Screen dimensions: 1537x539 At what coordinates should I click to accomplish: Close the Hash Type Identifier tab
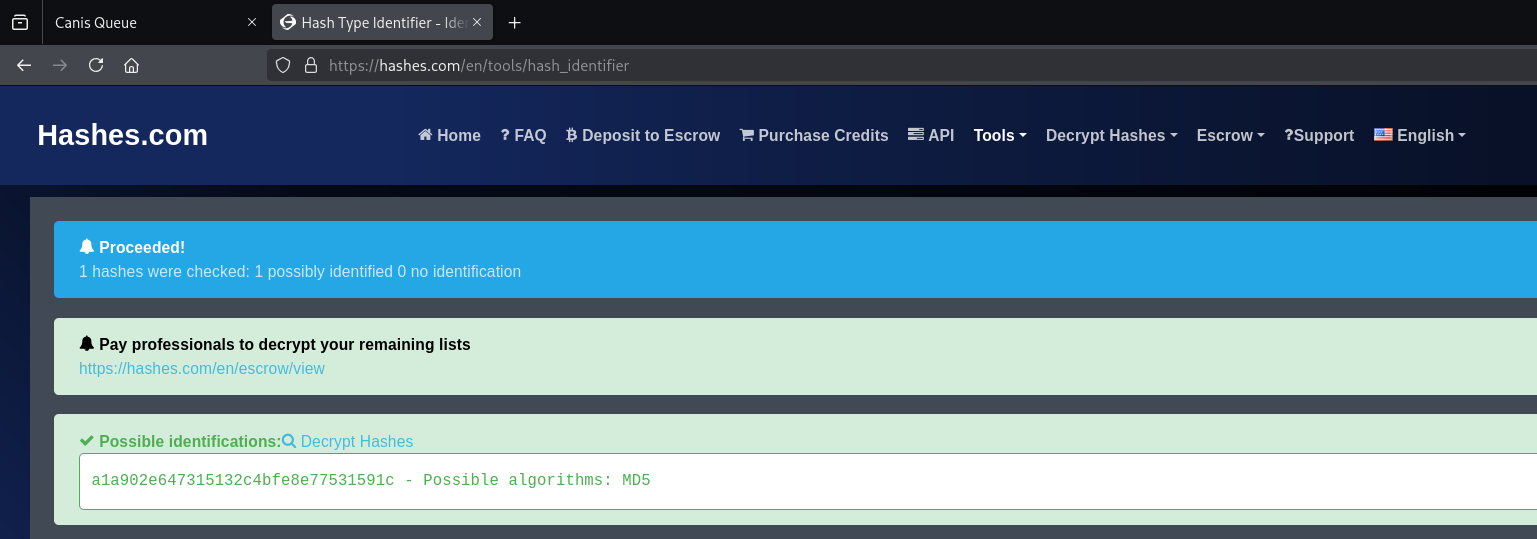click(477, 22)
